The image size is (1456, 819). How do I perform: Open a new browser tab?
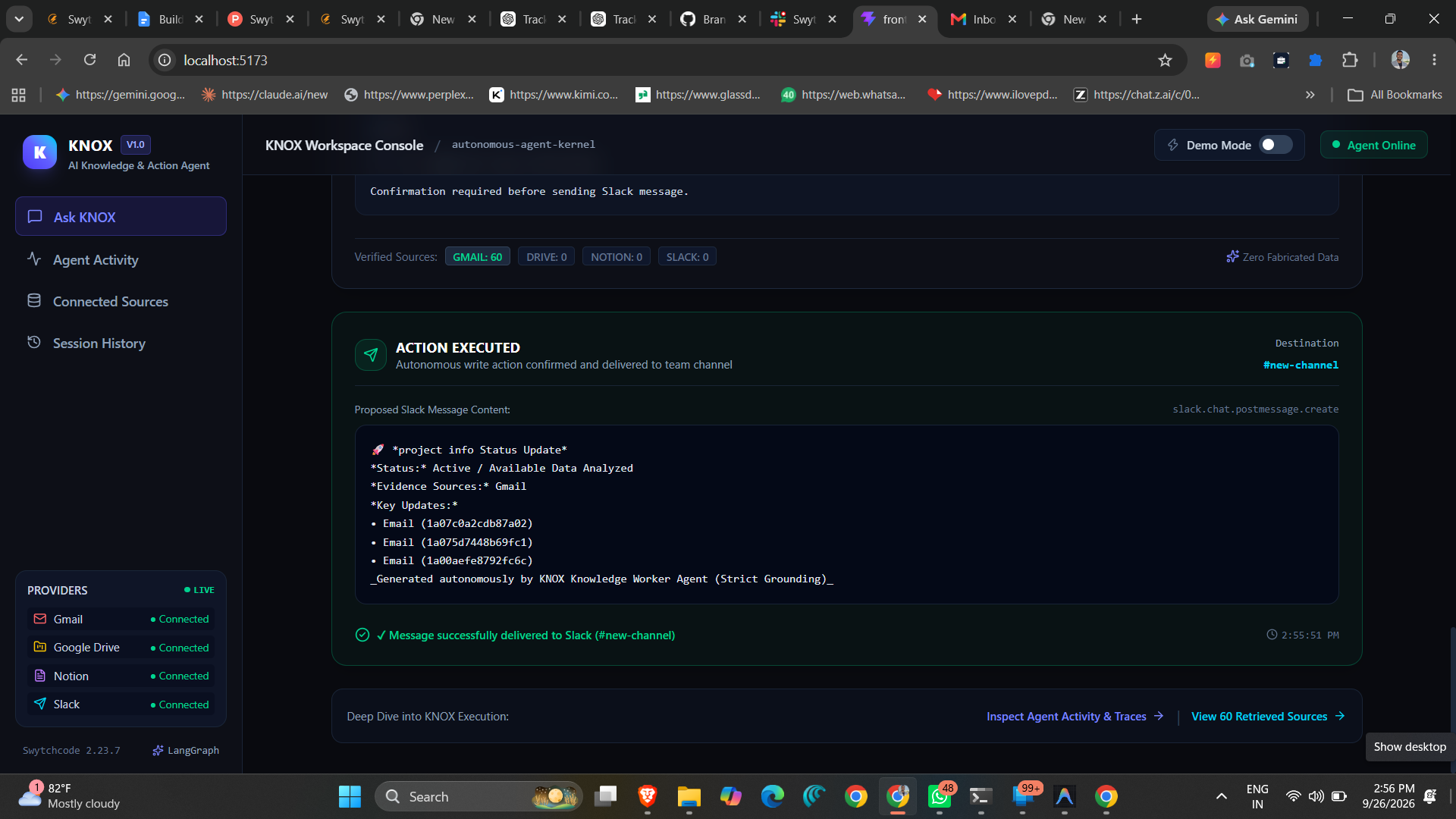[x=1136, y=19]
